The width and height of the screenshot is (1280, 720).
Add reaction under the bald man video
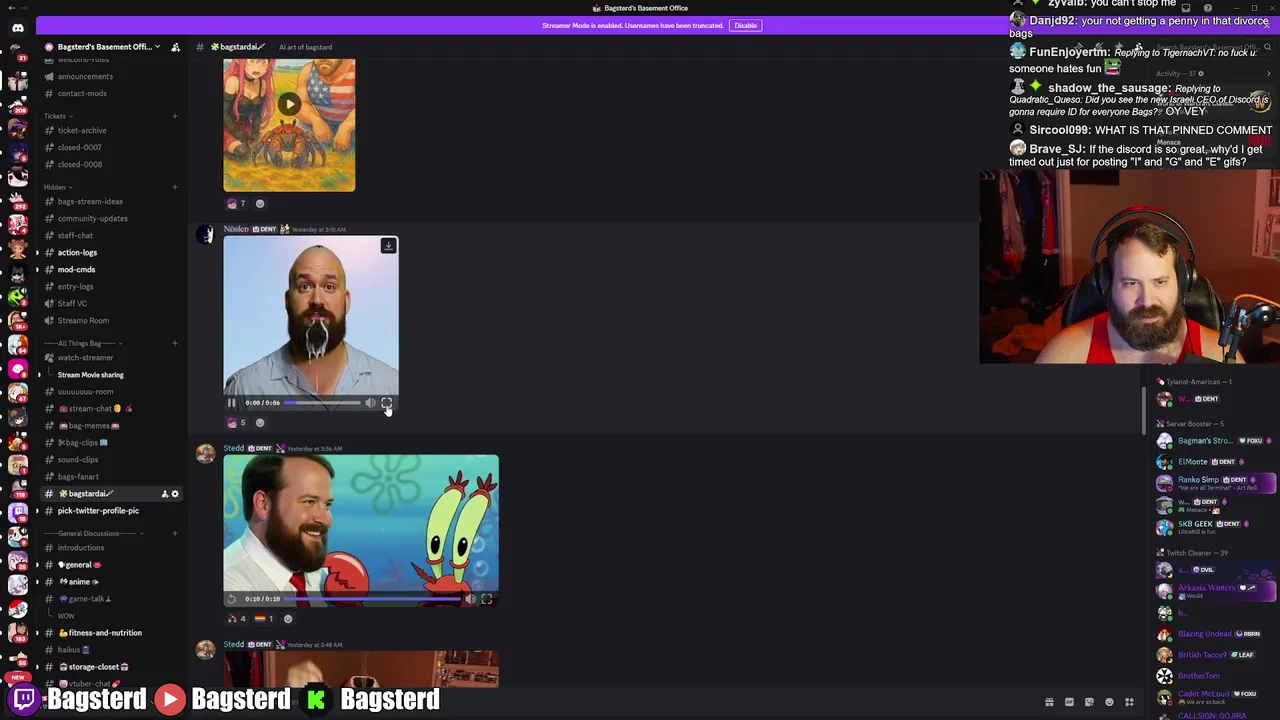260,422
